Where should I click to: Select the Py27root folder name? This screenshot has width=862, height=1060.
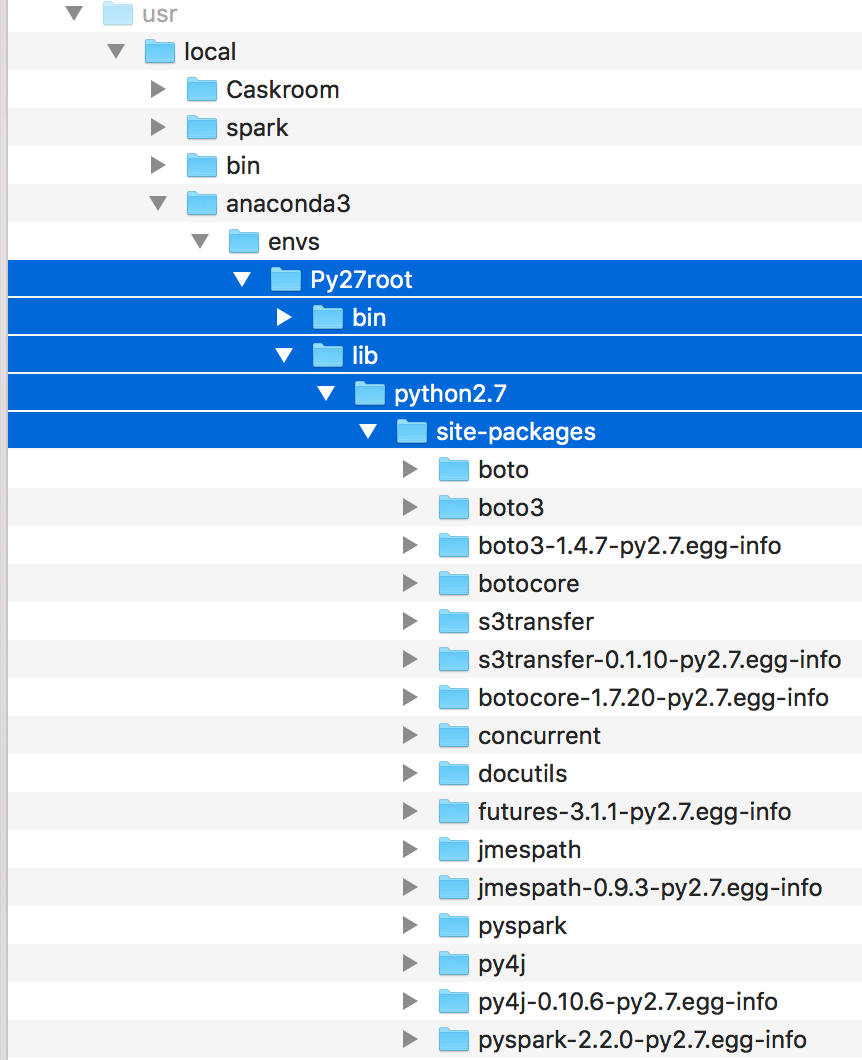361,280
